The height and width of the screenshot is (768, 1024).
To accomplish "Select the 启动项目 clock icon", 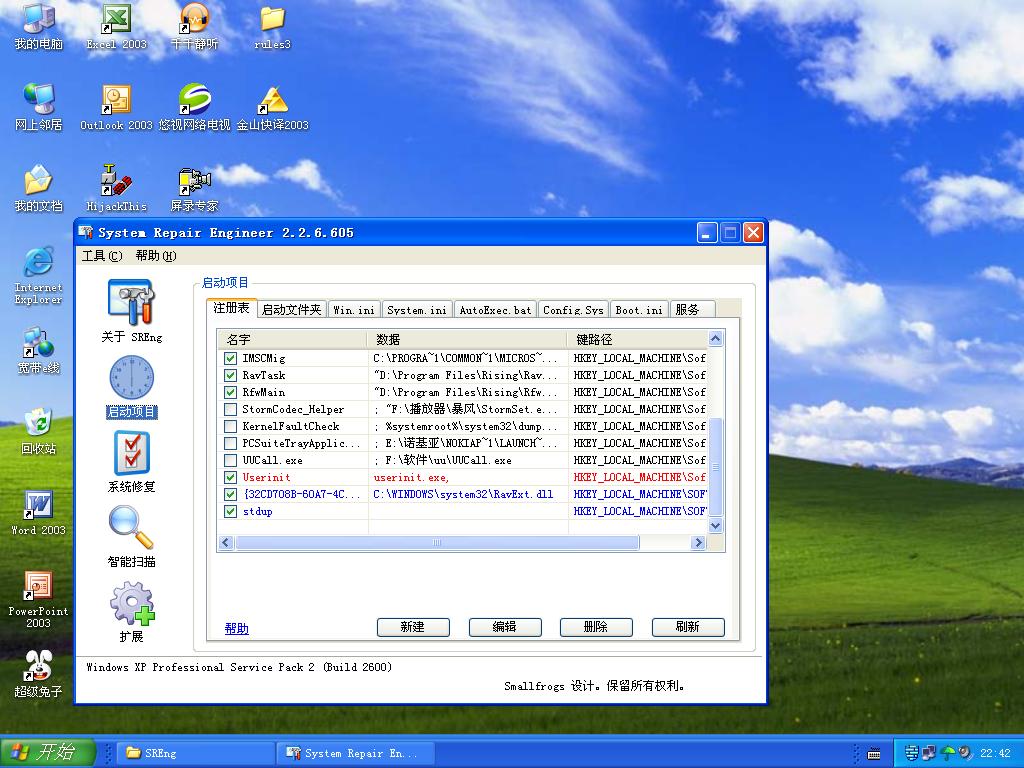I will 131,378.
